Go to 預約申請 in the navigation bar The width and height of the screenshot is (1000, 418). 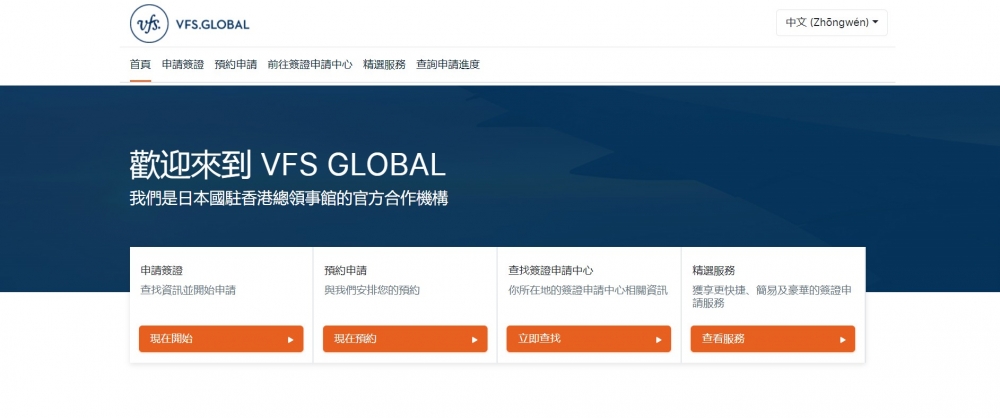pyautogui.click(x=235, y=64)
